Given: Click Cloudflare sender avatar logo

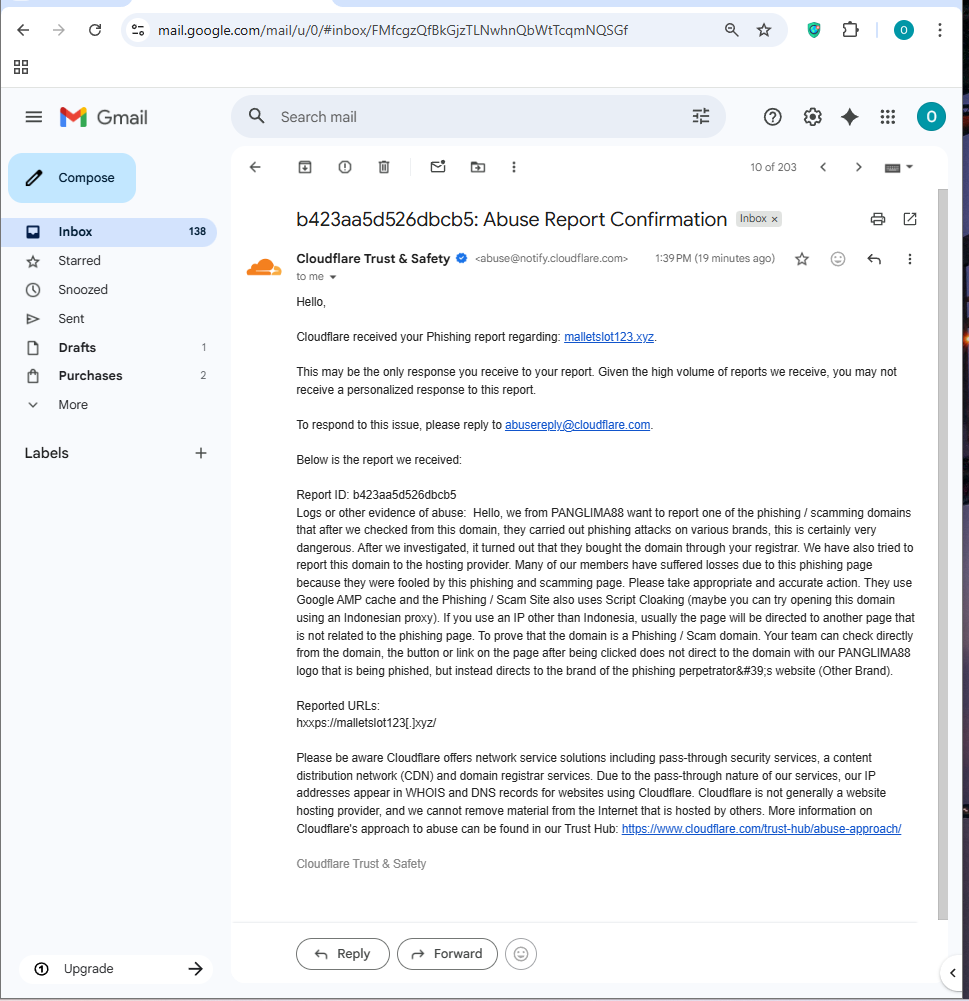Looking at the screenshot, I should pyautogui.click(x=264, y=267).
